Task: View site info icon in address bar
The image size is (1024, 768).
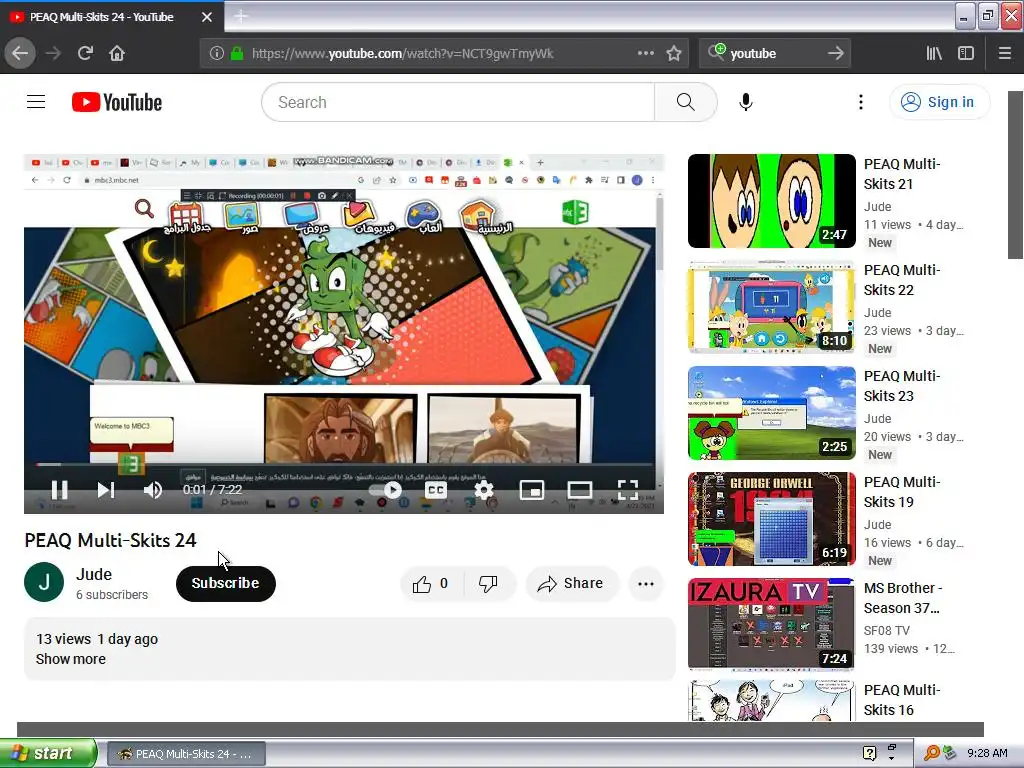Action: [x=216, y=54]
